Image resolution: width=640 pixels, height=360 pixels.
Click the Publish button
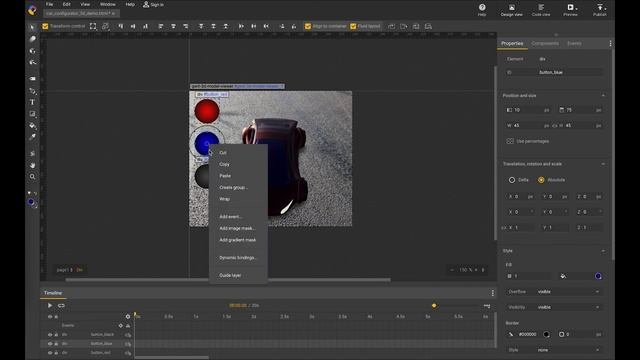pyautogui.click(x=600, y=9)
